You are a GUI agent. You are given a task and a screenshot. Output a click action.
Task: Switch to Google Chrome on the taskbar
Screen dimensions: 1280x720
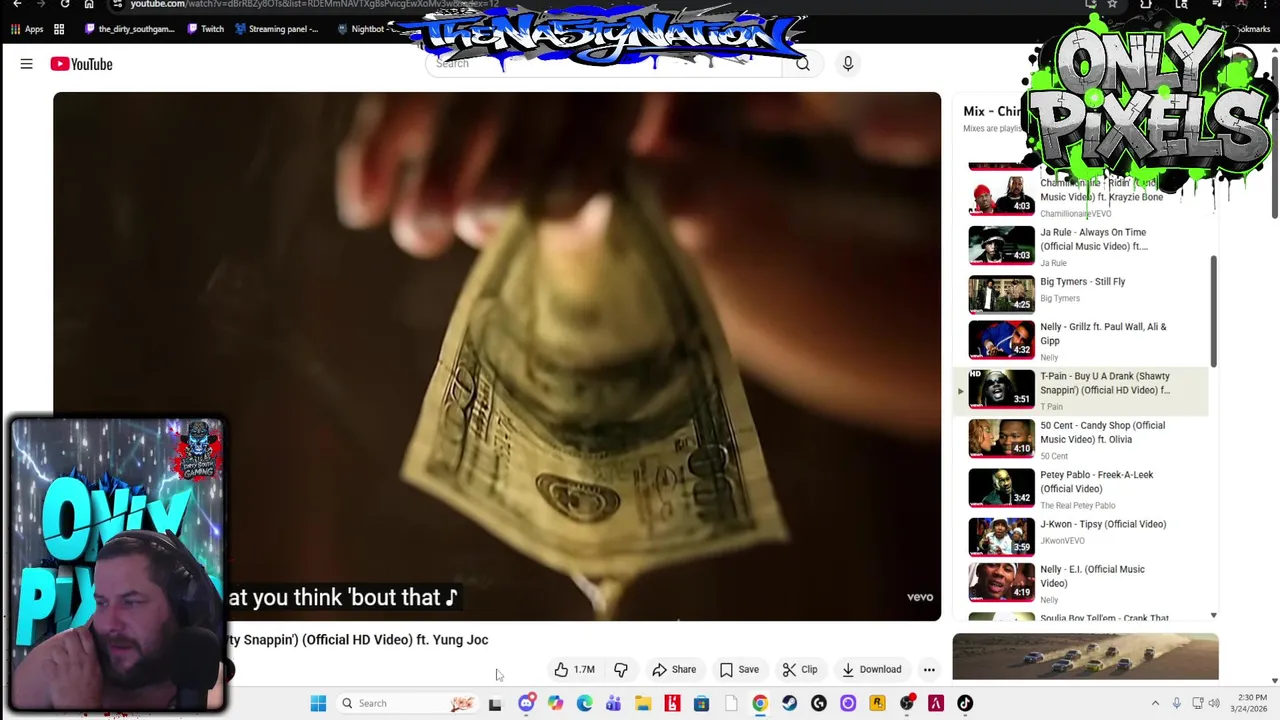(760, 703)
